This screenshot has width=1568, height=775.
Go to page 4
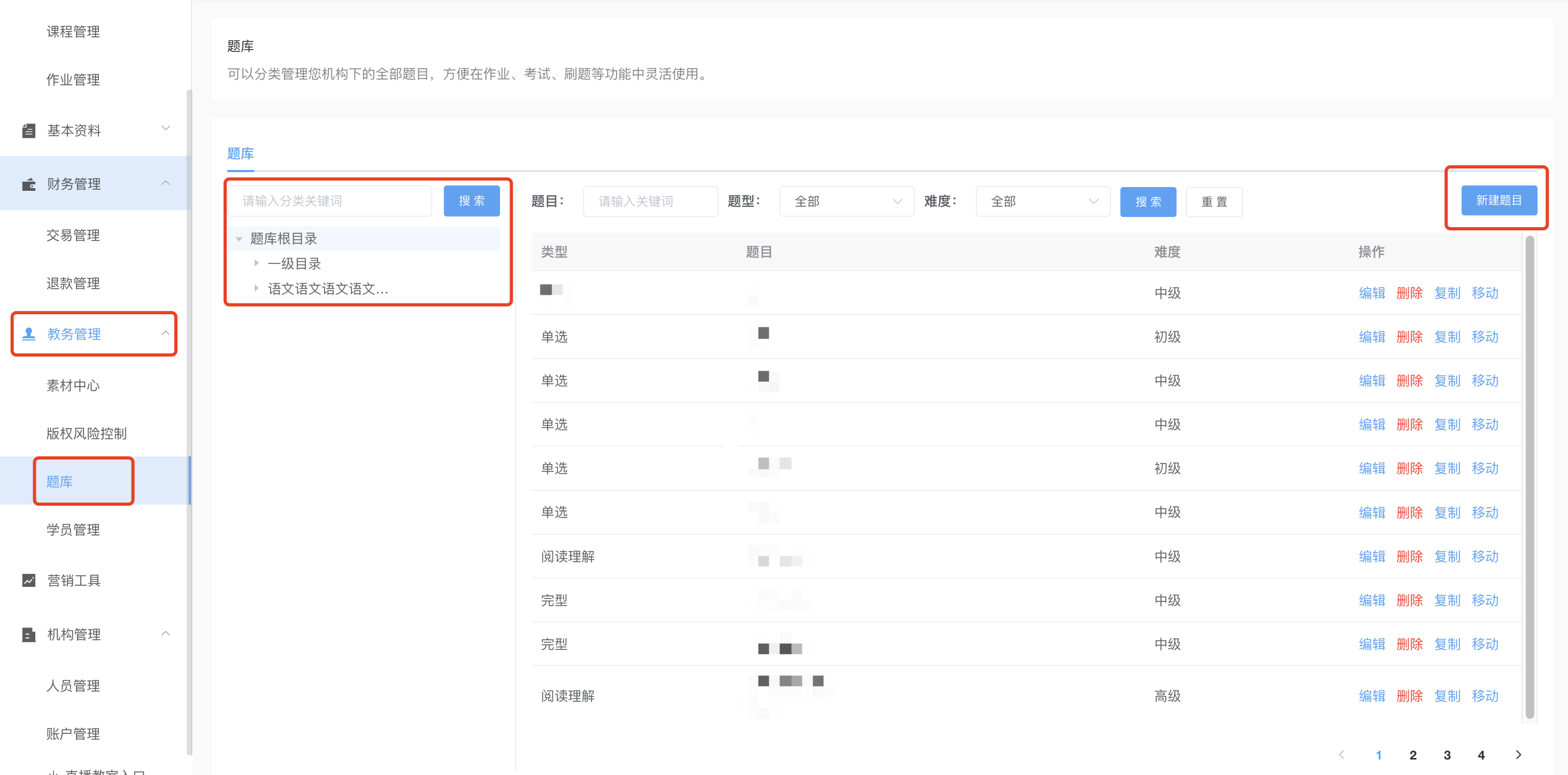coord(1481,755)
